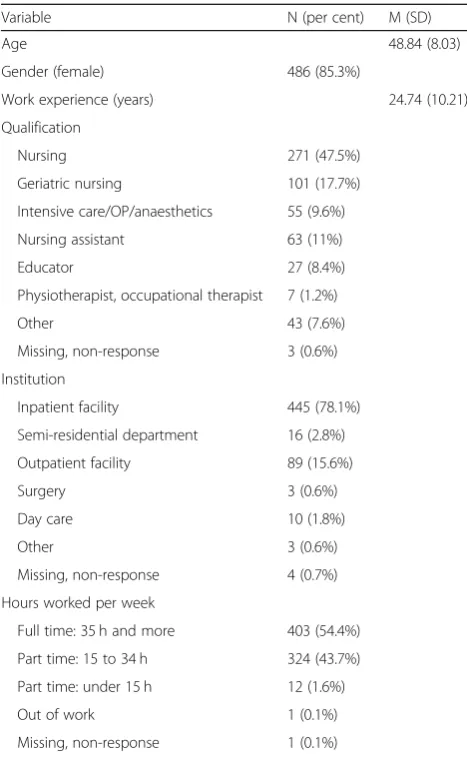Screen dimensions: 467x757
Task: Select the Out of work row label
Action: coord(56,715)
